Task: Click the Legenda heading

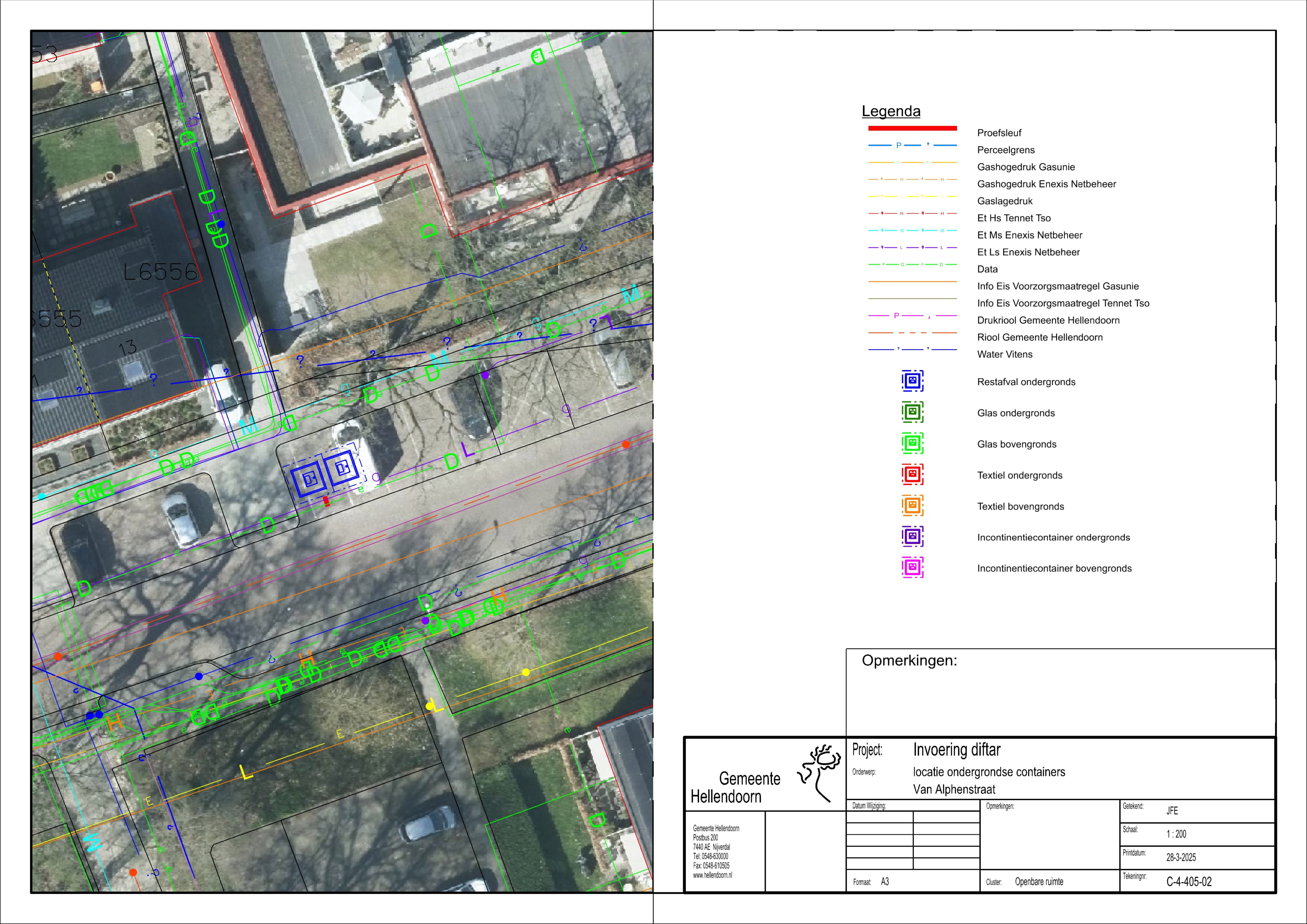Action: pos(891,111)
